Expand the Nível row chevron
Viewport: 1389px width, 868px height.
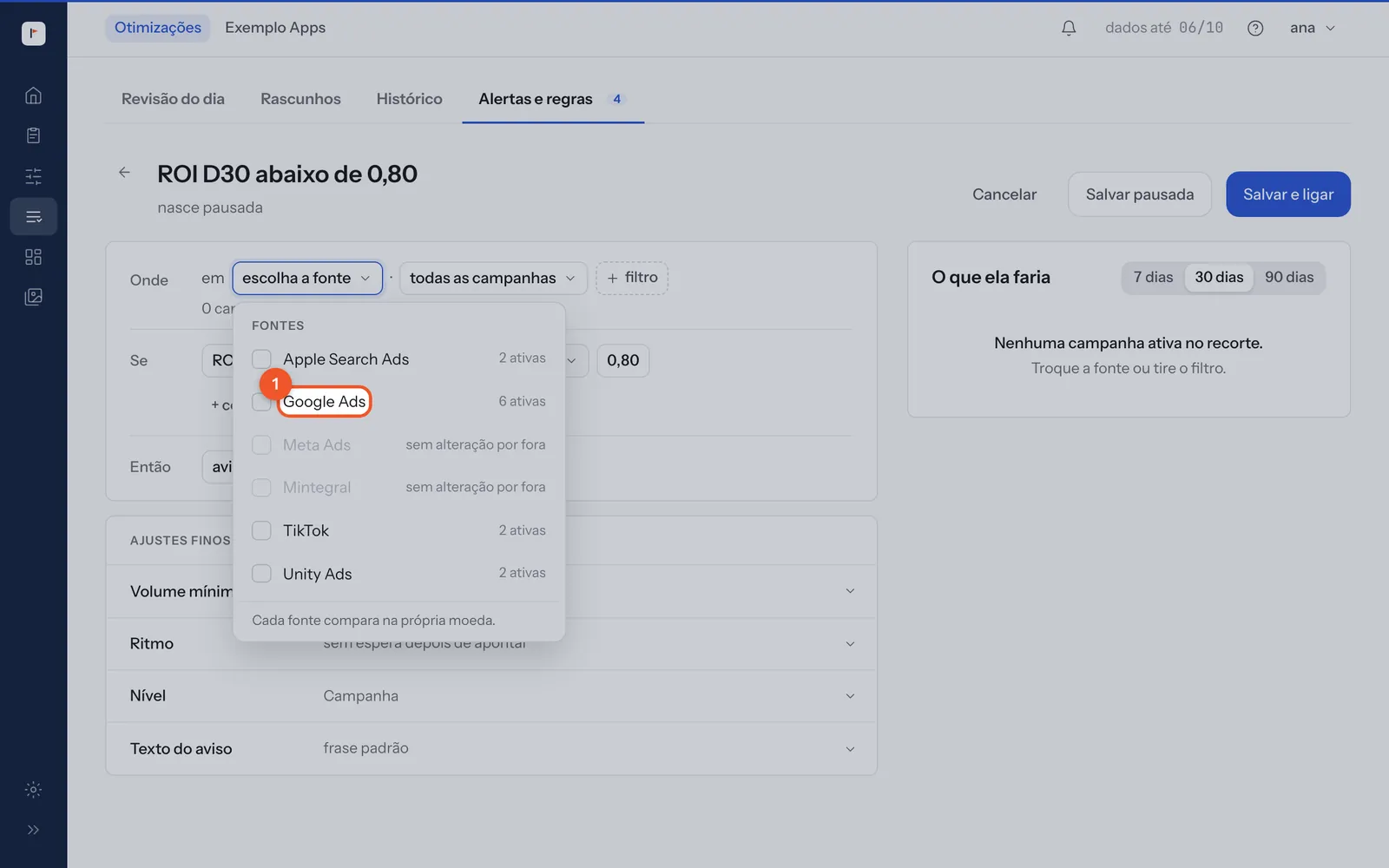pos(850,696)
